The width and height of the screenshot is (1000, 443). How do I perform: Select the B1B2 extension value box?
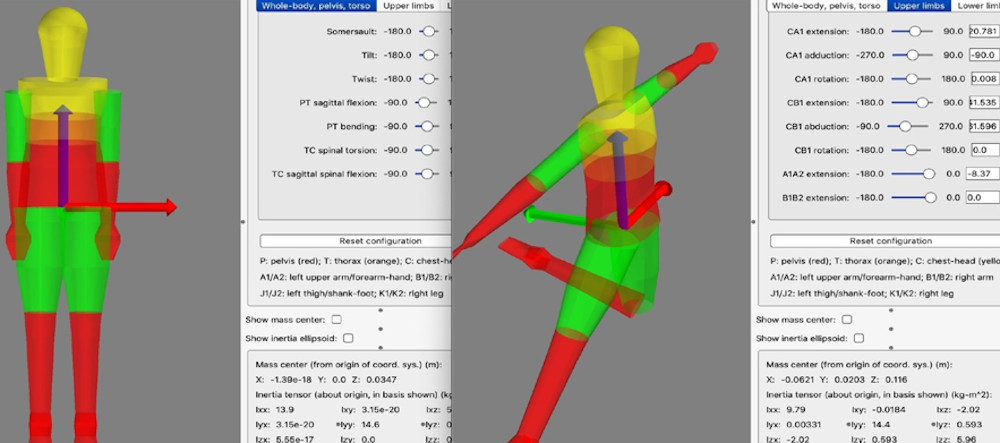(983, 197)
